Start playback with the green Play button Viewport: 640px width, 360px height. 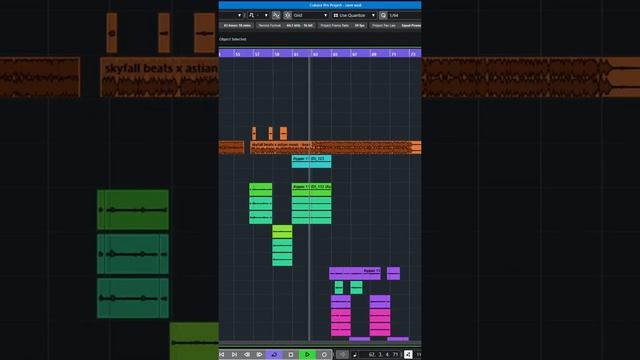coord(307,355)
